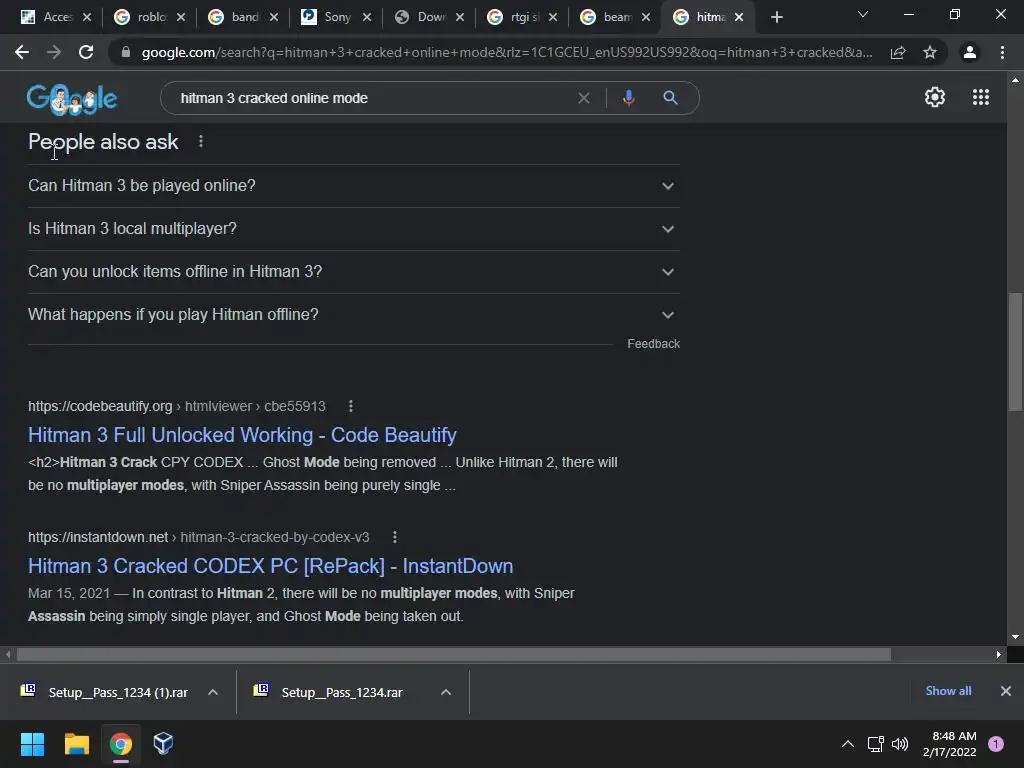The width and height of the screenshot is (1024, 768).
Task: Click the horizontal scrollbar thumb
Action: pyautogui.click(x=454, y=654)
